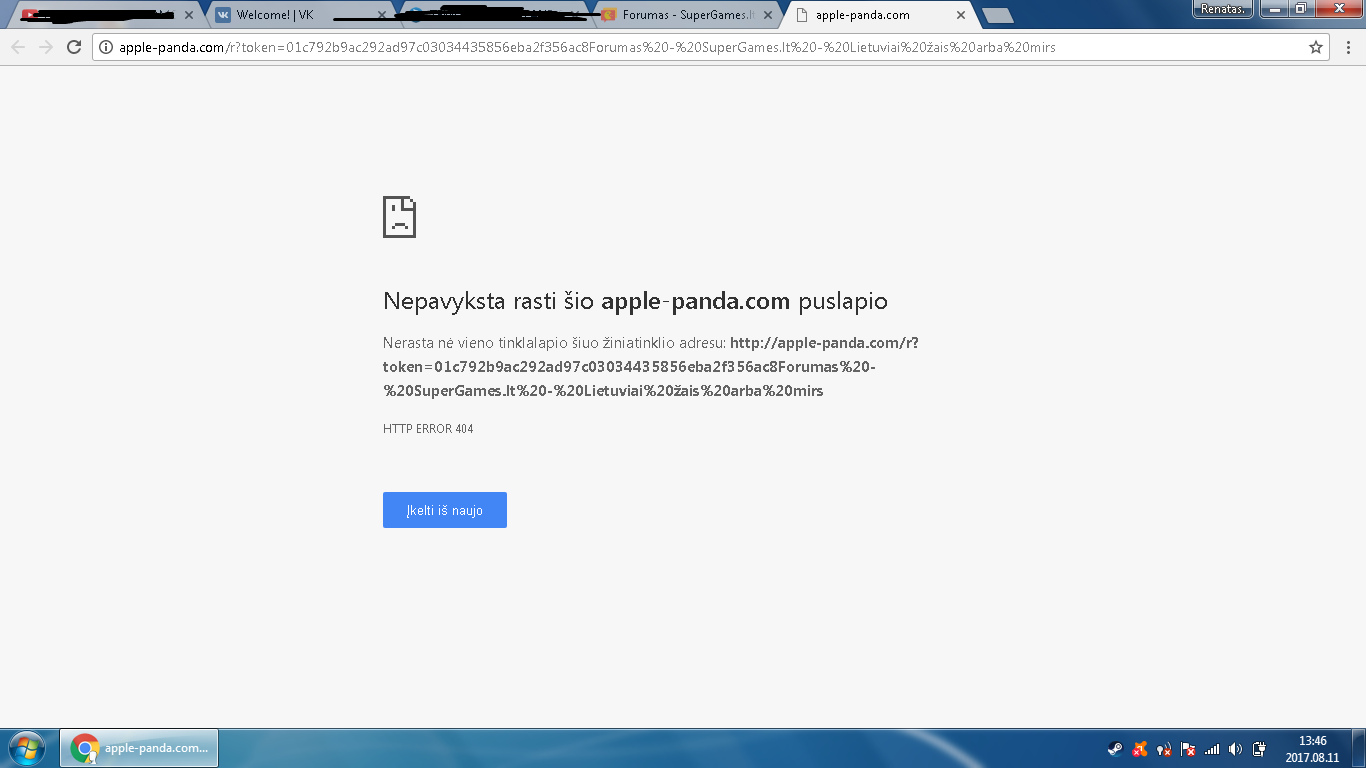Viewport: 1366px width, 768px height.
Task: Click the heading Nepavyksta rasti šio apple-panda.com puslapio
Action: point(635,301)
